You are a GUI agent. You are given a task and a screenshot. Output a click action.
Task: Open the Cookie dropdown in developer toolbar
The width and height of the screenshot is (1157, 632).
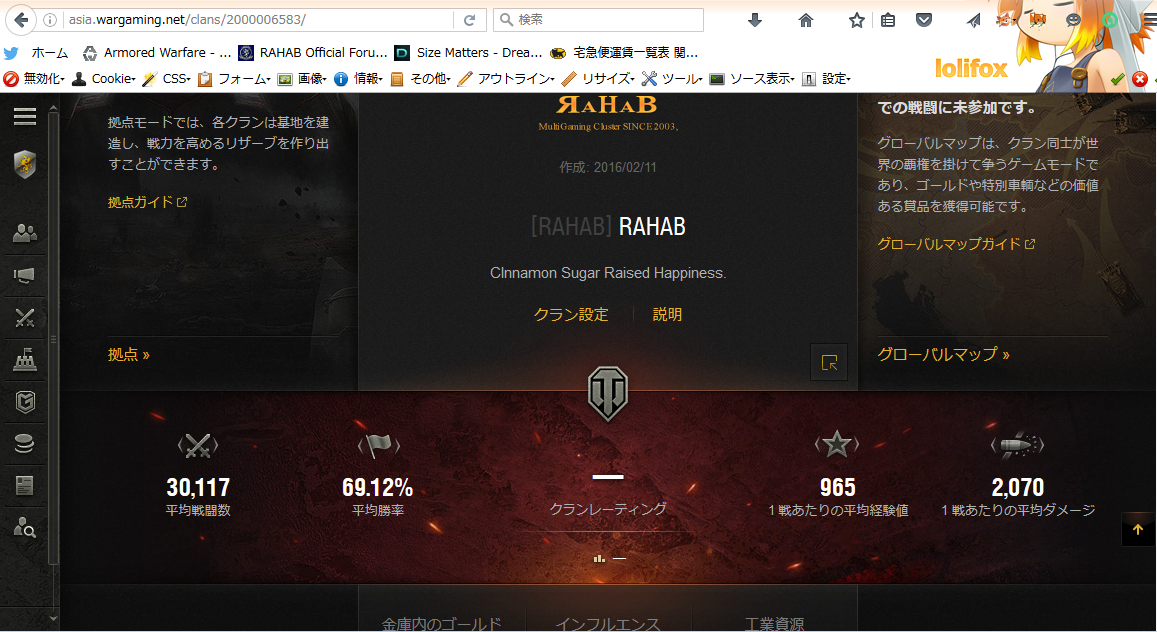click(103, 79)
